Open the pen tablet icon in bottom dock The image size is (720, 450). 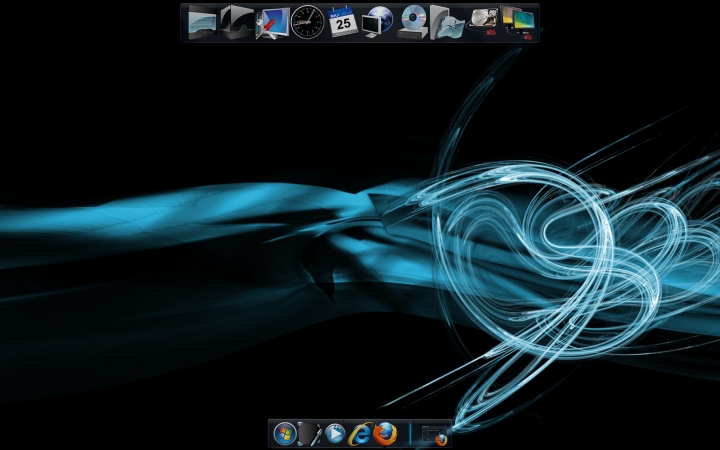[310, 434]
